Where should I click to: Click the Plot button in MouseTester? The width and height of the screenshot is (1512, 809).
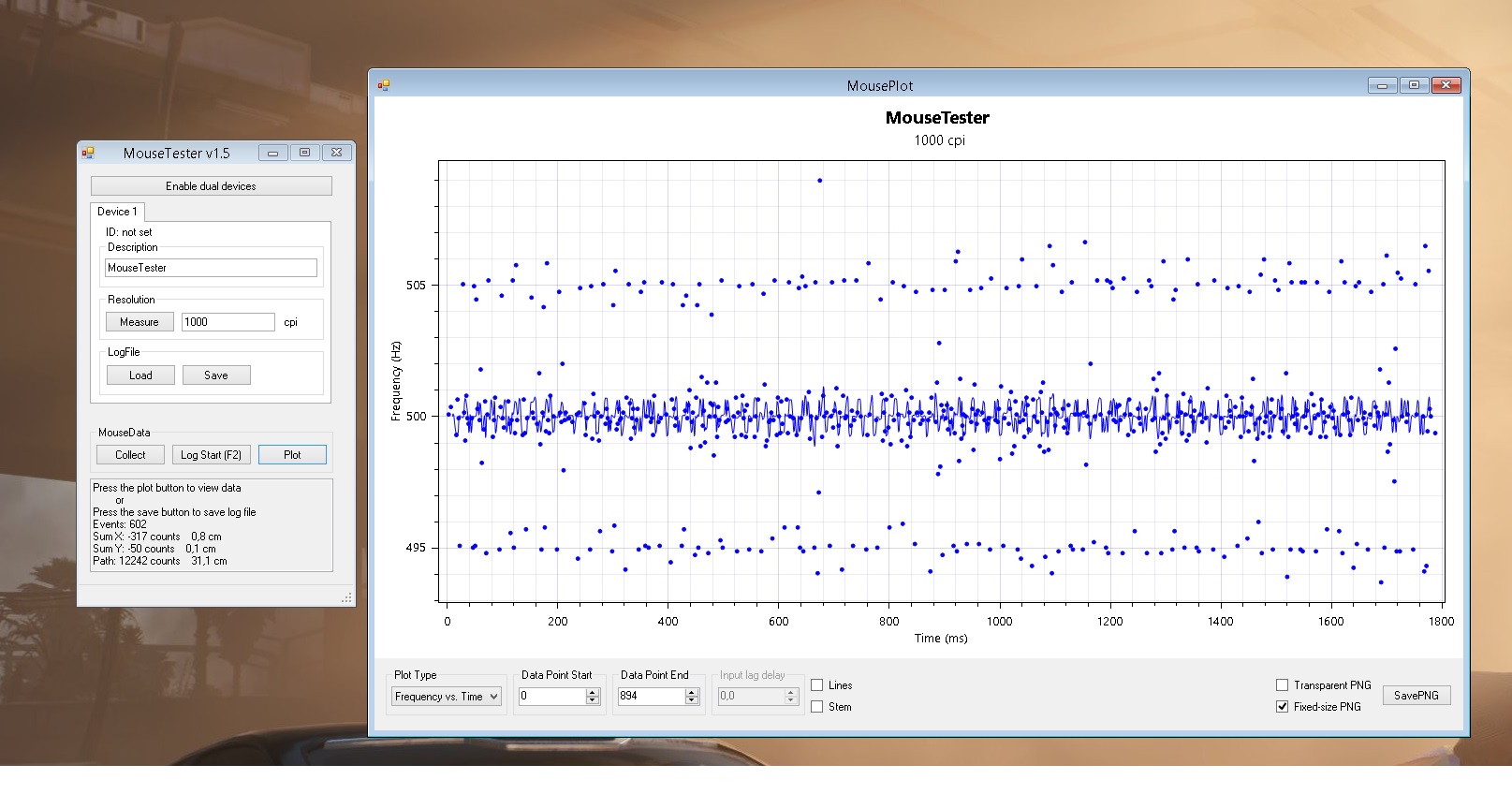point(292,455)
